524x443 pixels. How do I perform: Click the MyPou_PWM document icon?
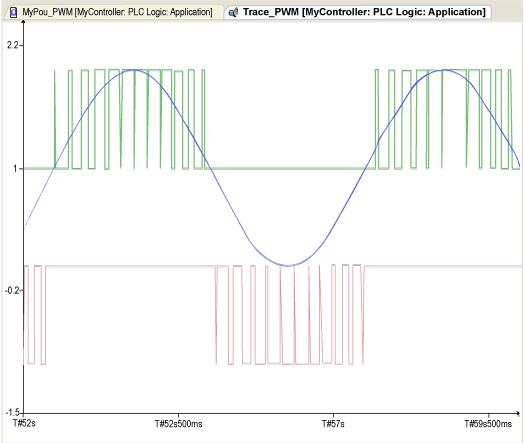coord(13,12)
